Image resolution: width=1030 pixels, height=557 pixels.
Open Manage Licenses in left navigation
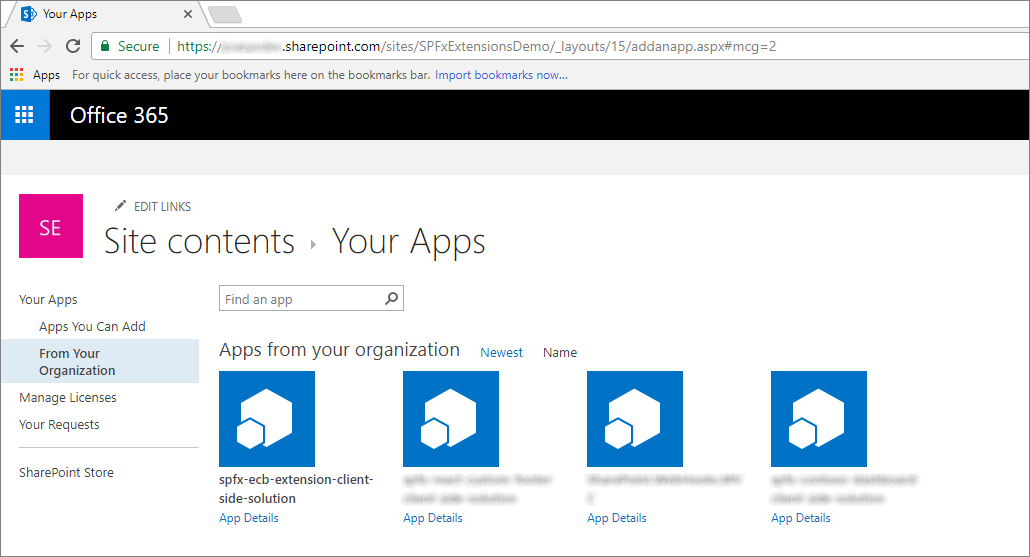coord(68,397)
